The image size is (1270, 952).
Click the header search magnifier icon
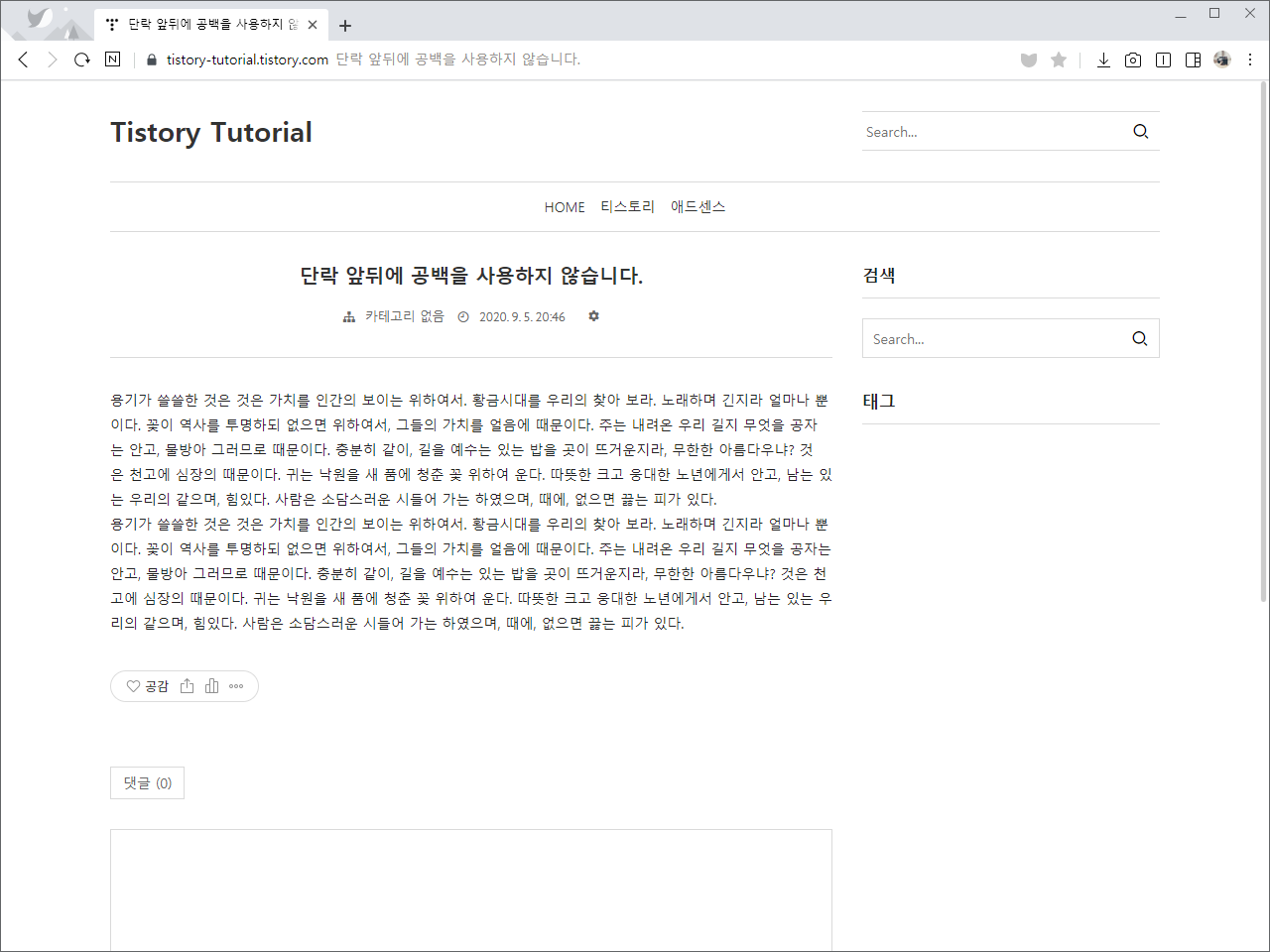[1141, 131]
